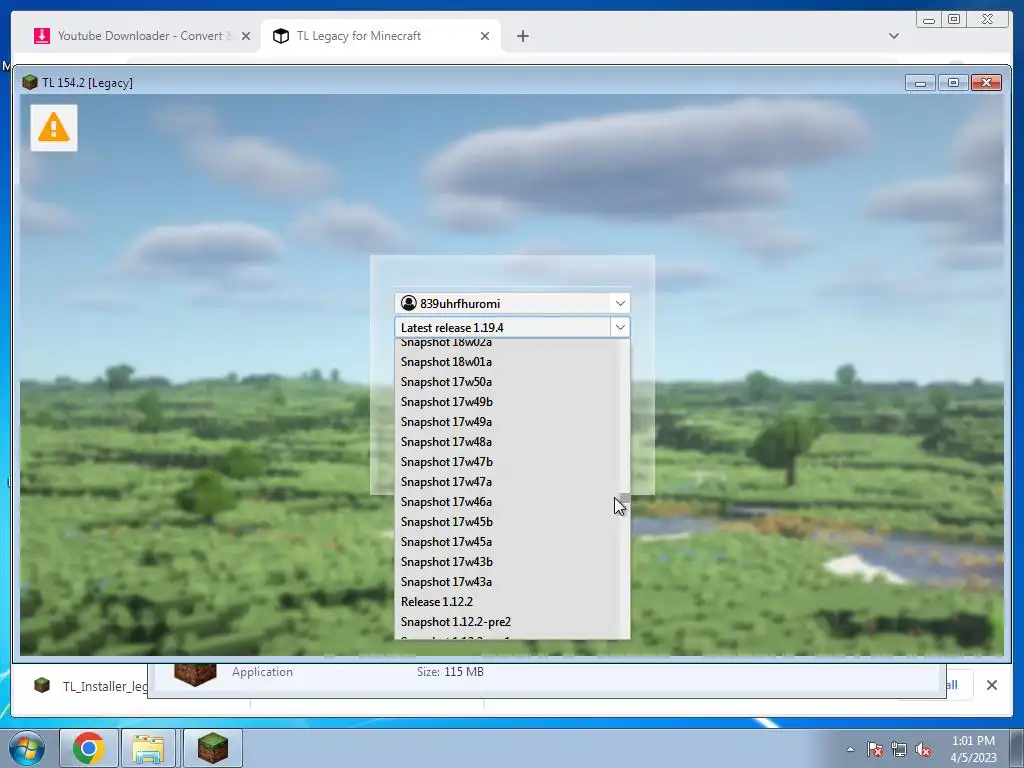
Task: Minimize the TL Legacy launcher window
Action: [920, 83]
